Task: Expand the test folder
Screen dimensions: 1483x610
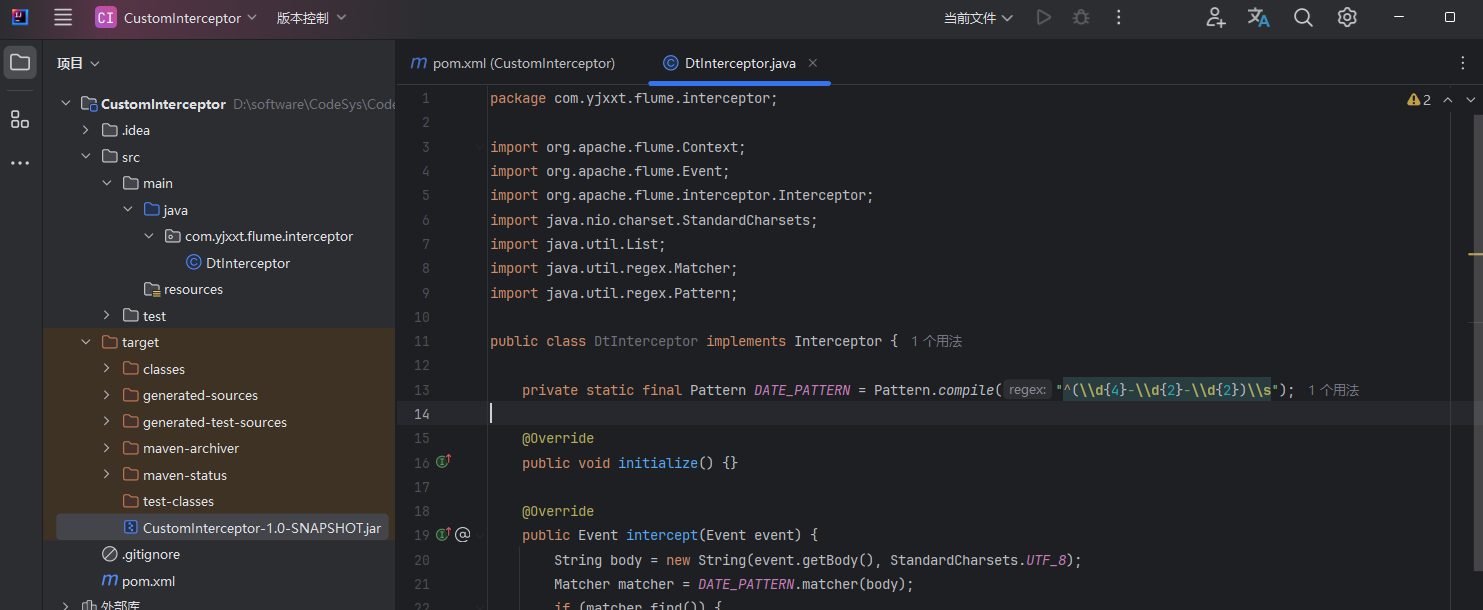Action: click(107, 316)
